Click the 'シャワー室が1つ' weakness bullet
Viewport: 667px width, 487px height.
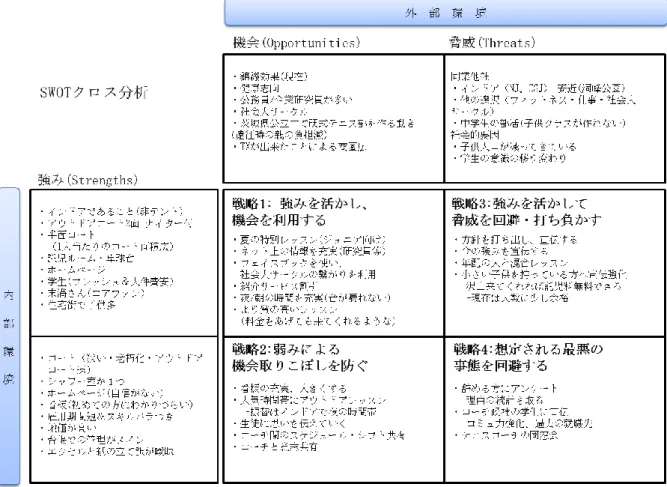[83, 382]
